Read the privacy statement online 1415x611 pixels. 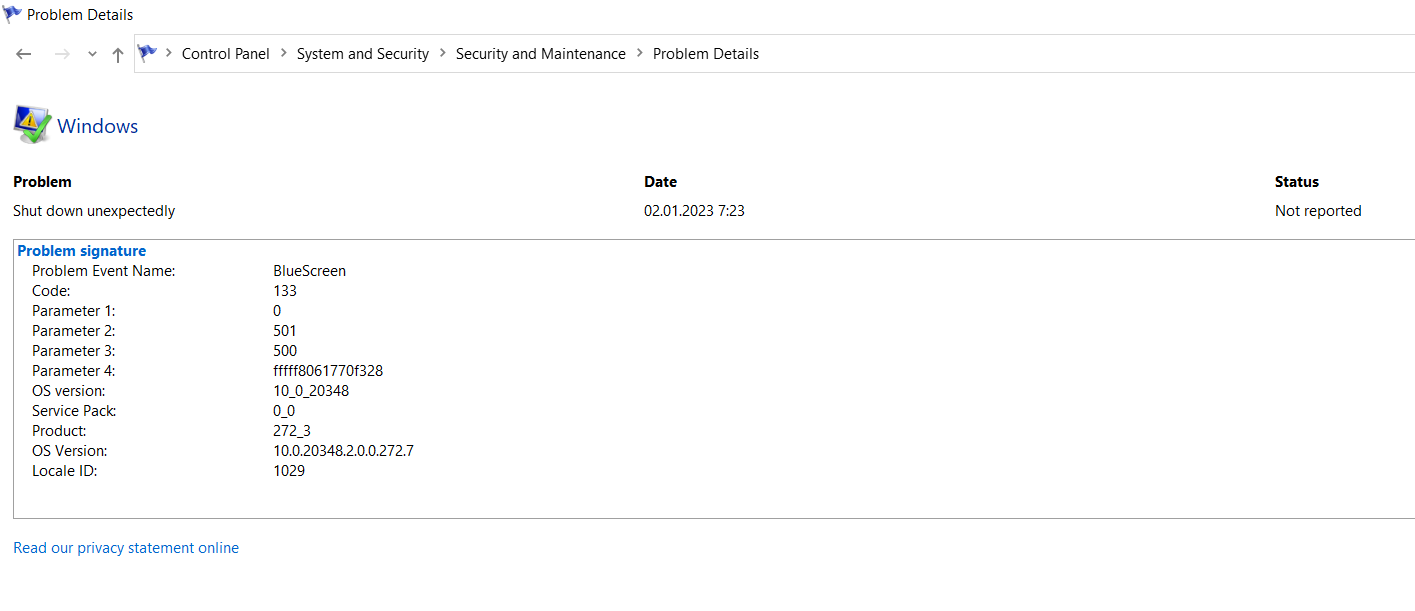pyautogui.click(x=125, y=547)
